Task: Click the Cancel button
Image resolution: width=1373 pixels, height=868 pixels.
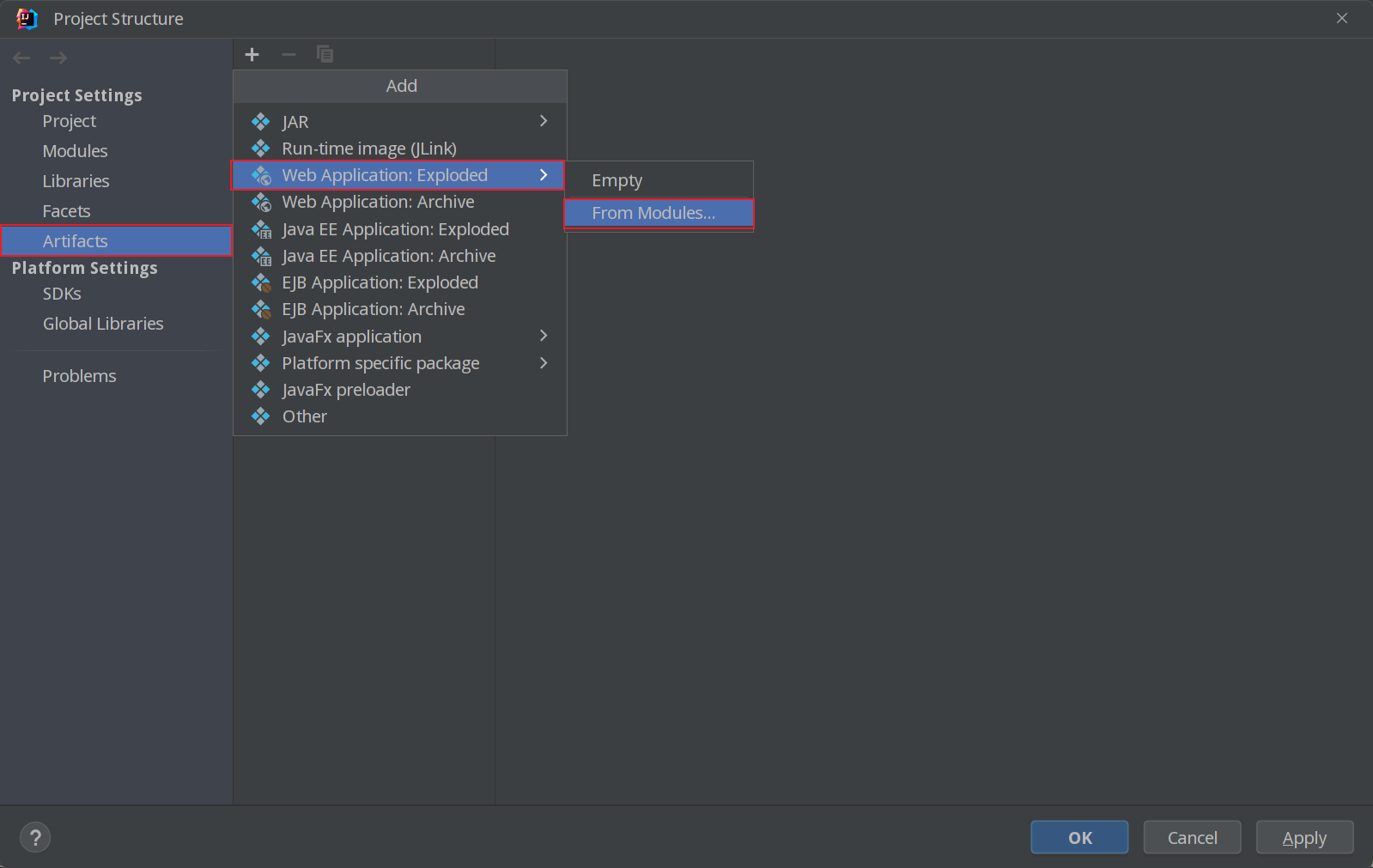Action: coord(1192,837)
